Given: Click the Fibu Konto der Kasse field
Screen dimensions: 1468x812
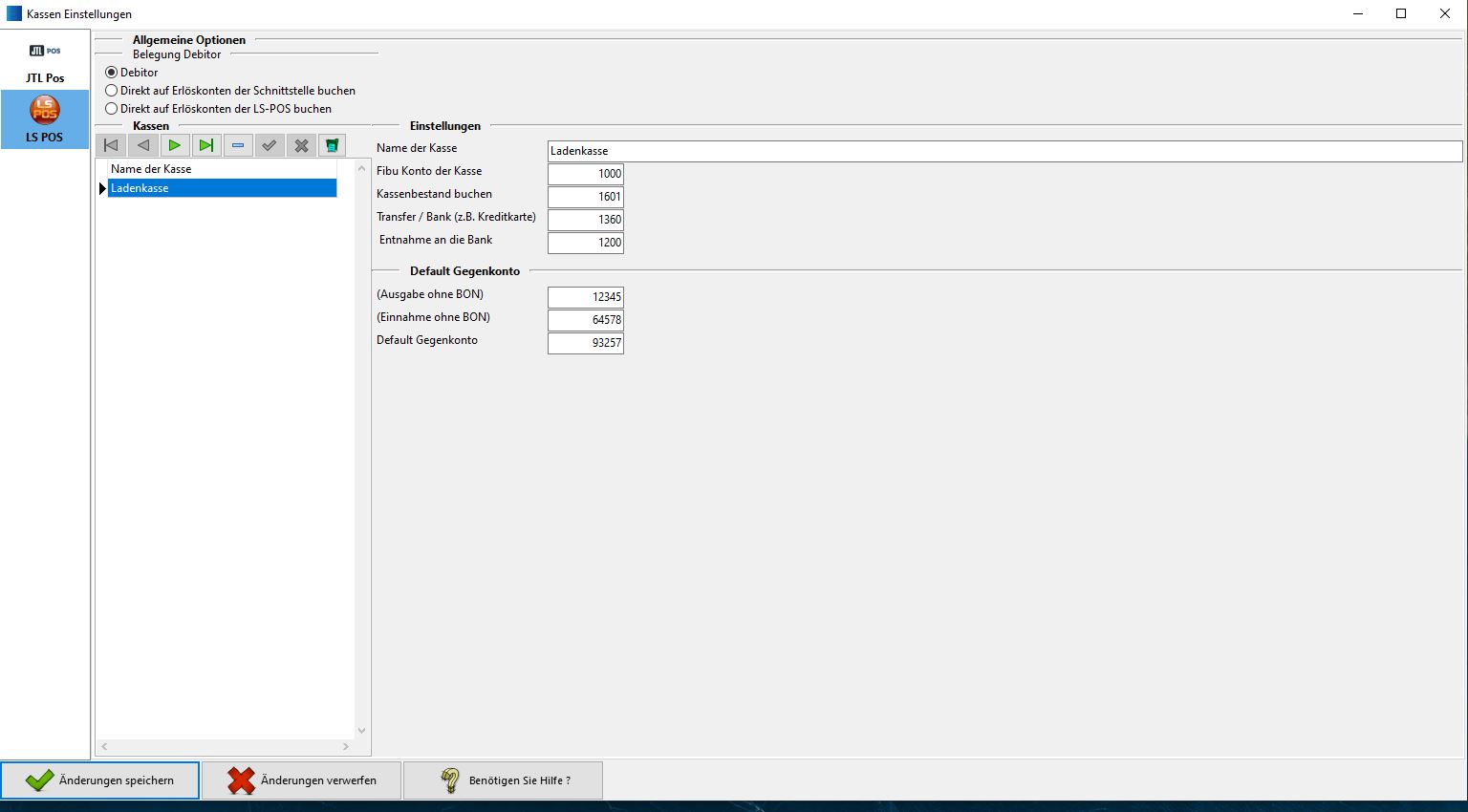Looking at the screenshot, I should point(585,174).
